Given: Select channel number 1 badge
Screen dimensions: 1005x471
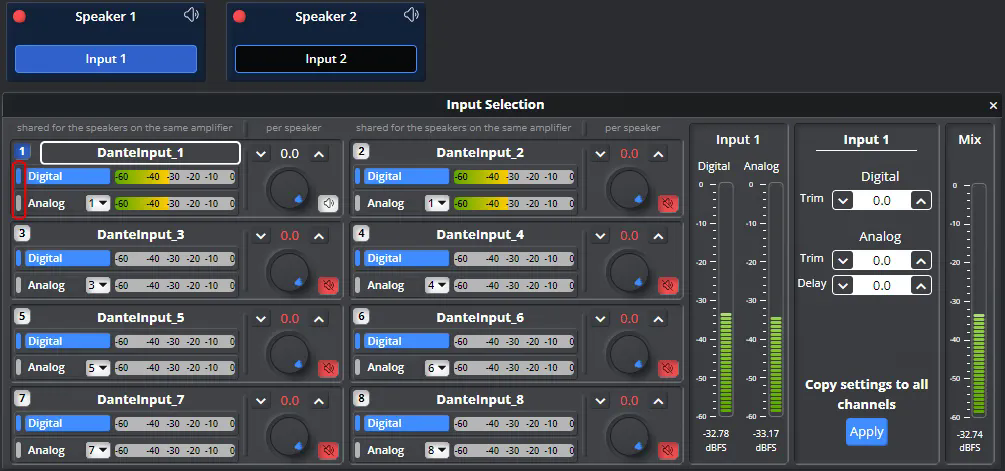Looking at the screenshot, I should click(x=22, y=152).
